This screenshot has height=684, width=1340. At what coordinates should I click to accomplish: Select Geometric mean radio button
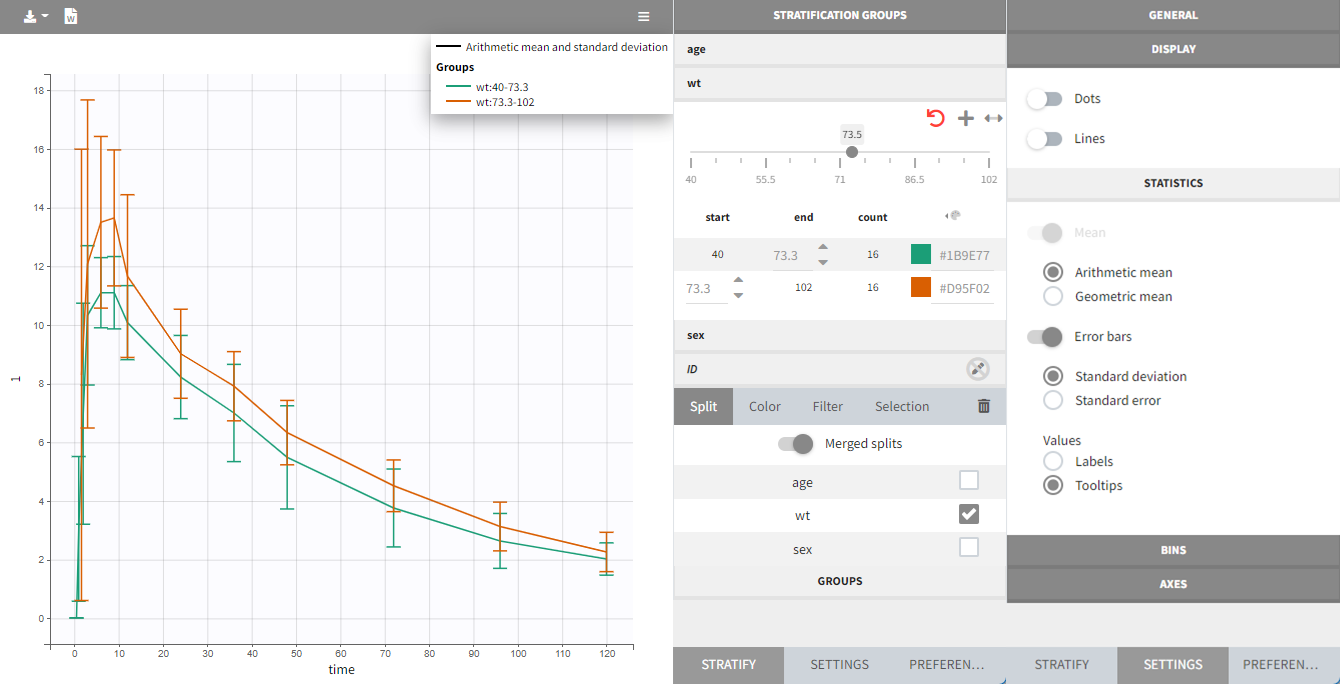[1053, 296]
